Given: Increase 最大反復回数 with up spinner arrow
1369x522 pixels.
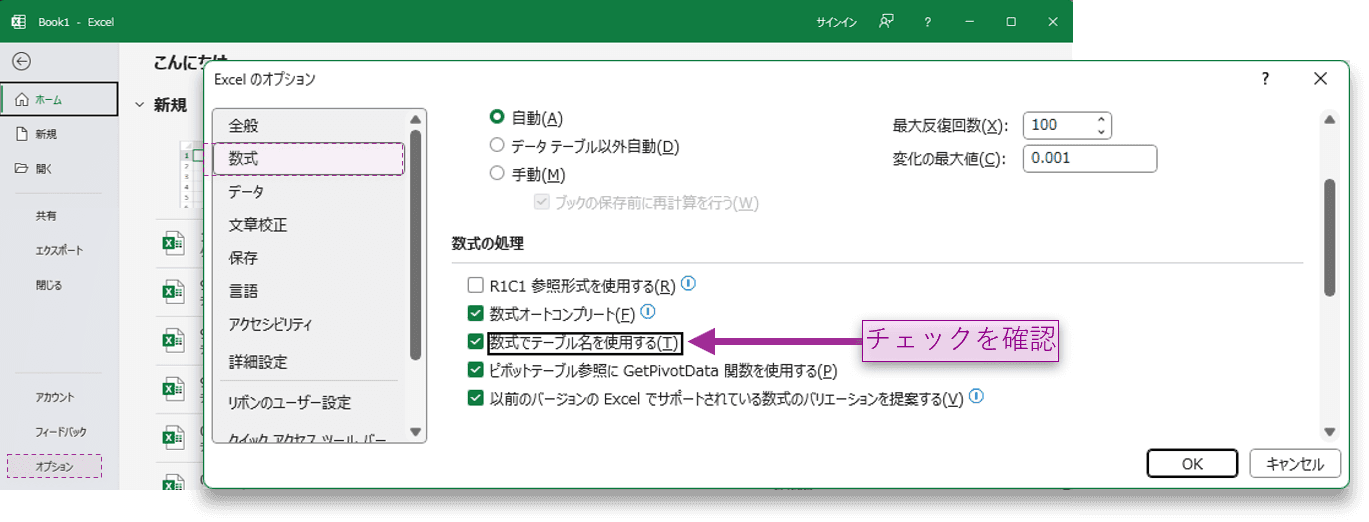Looking at the screenshot, I should 1101,119.
